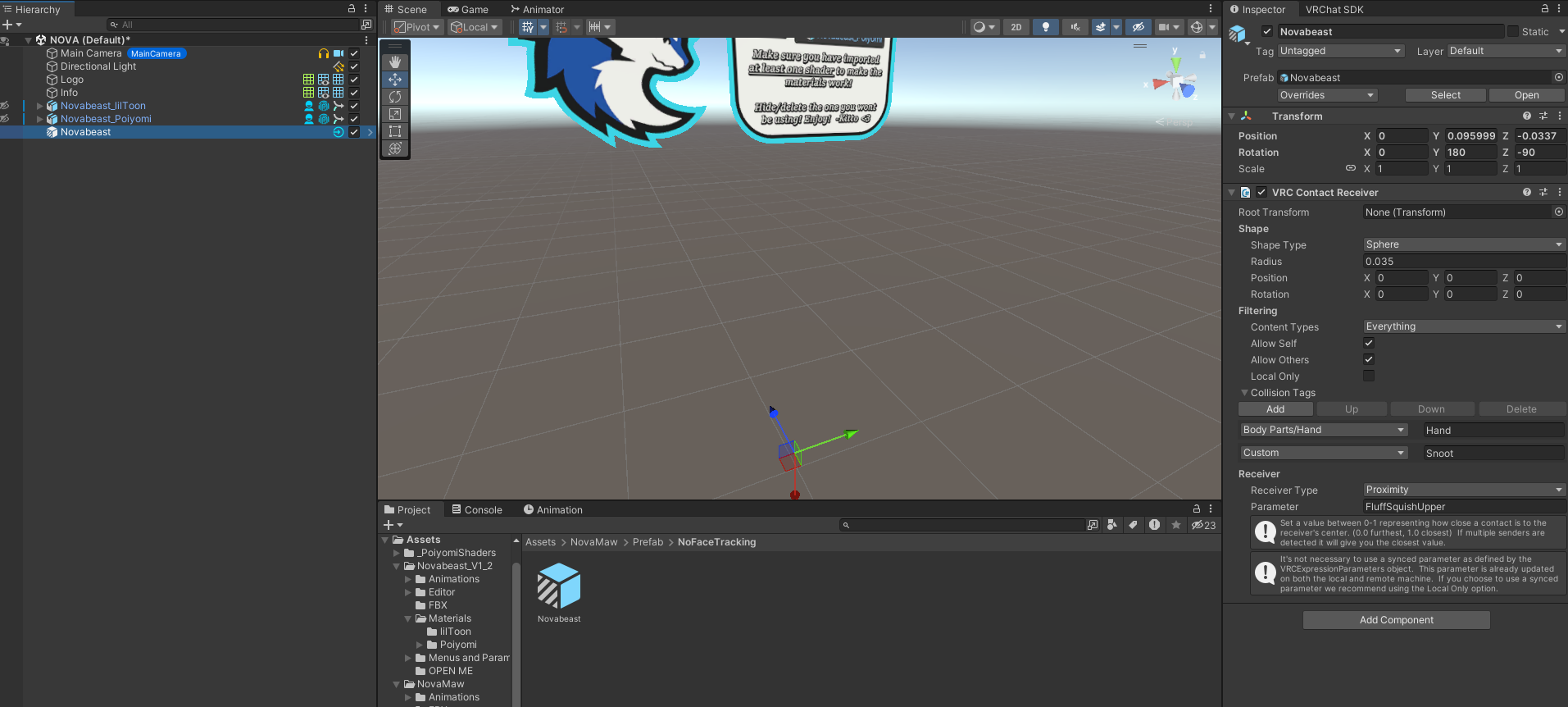Switch to Game tab

(468, 10)
